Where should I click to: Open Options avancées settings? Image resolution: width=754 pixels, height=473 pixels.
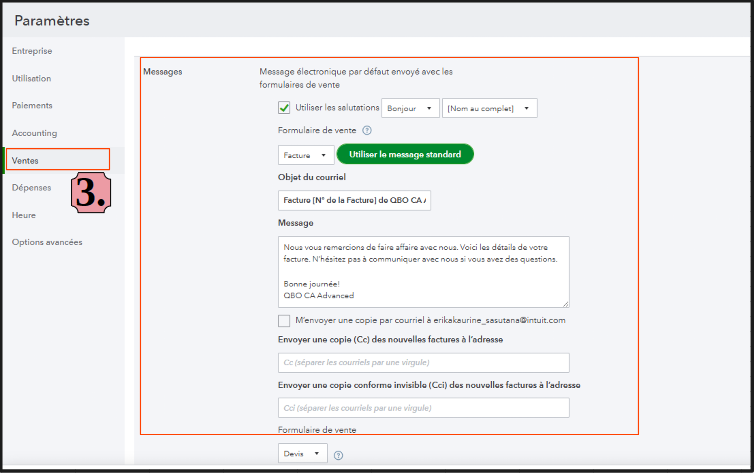[x=47, y=242]
